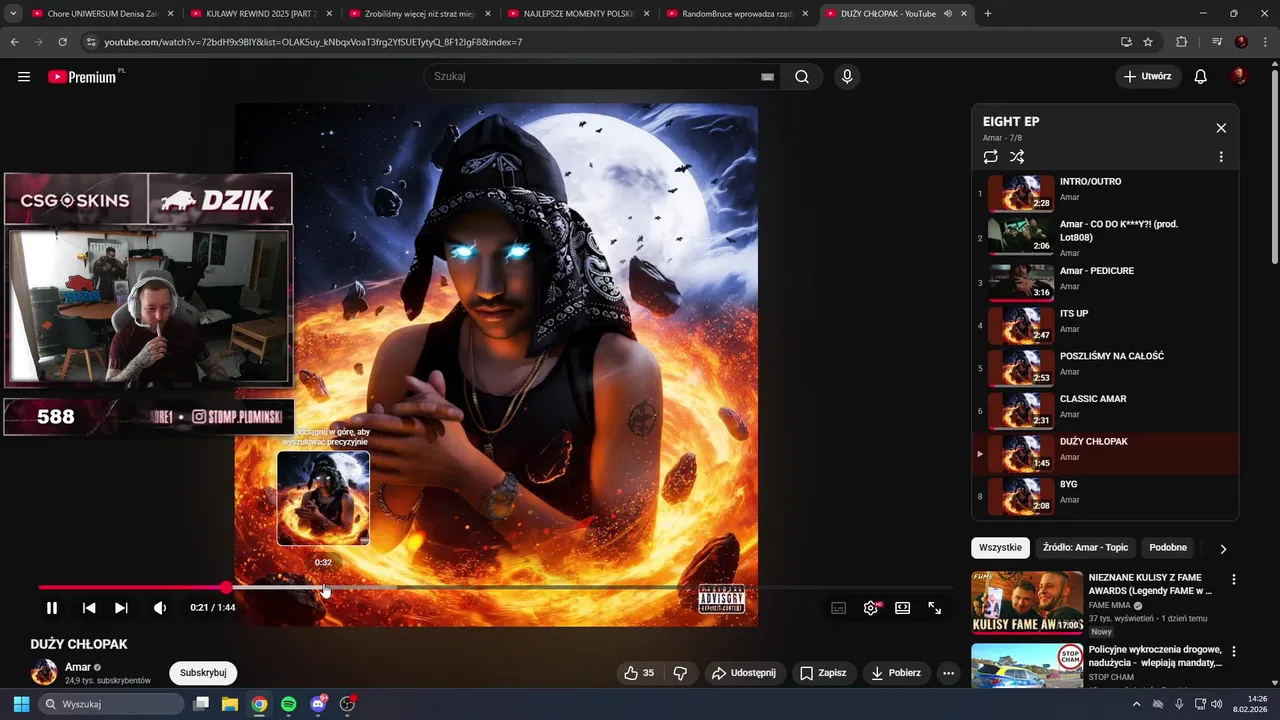Screen dimensions: 1280x720
Task: Bookmark this page with the star
Action: (x=1148, y=42)
